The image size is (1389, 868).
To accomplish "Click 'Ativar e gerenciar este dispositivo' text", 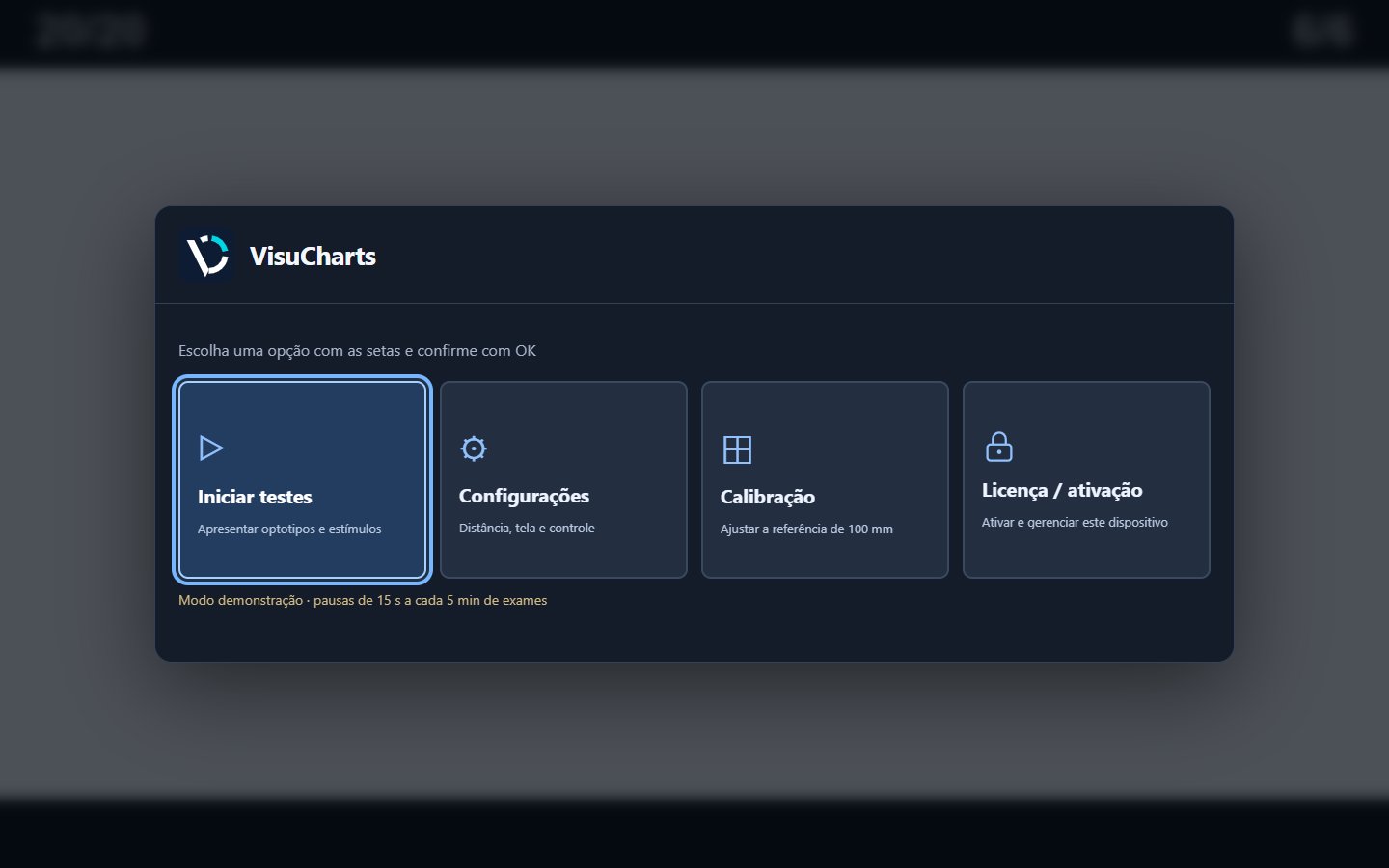I will click(x=1075, y=522).
